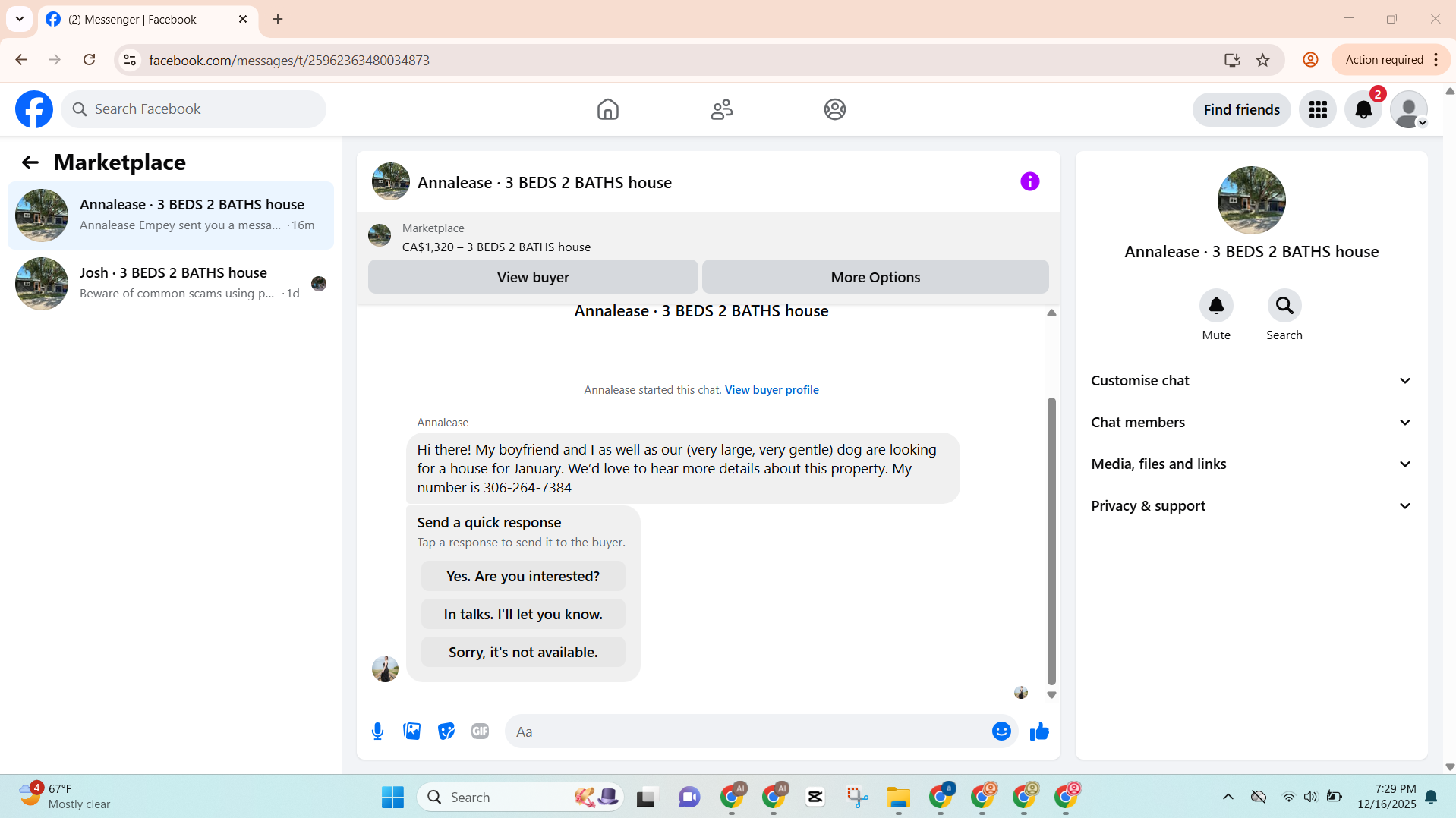
Task: Open the account profile avatar menu
Action: [x=1409, y=110]
